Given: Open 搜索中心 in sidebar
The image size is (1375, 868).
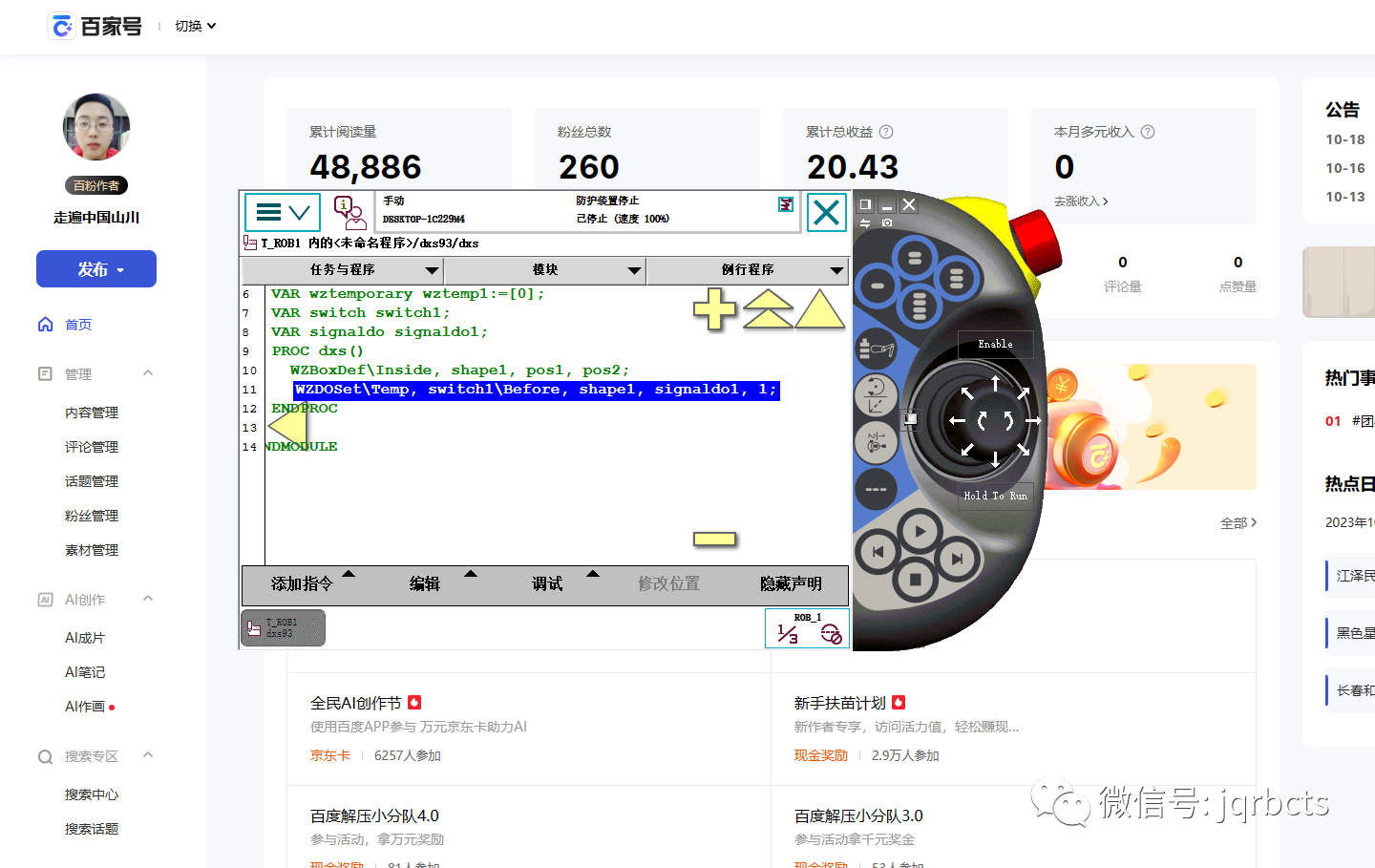Looking at the screenshot, I should click(92, 794).
